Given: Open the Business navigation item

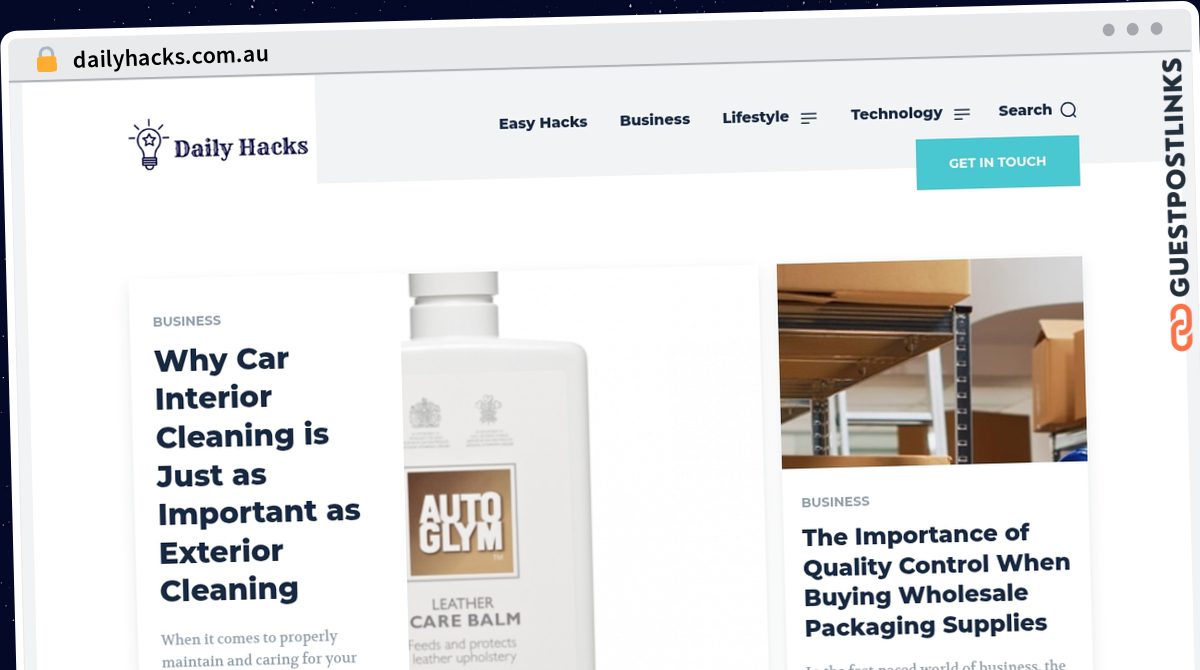Looking at the screenshot, I should (655, 120).
